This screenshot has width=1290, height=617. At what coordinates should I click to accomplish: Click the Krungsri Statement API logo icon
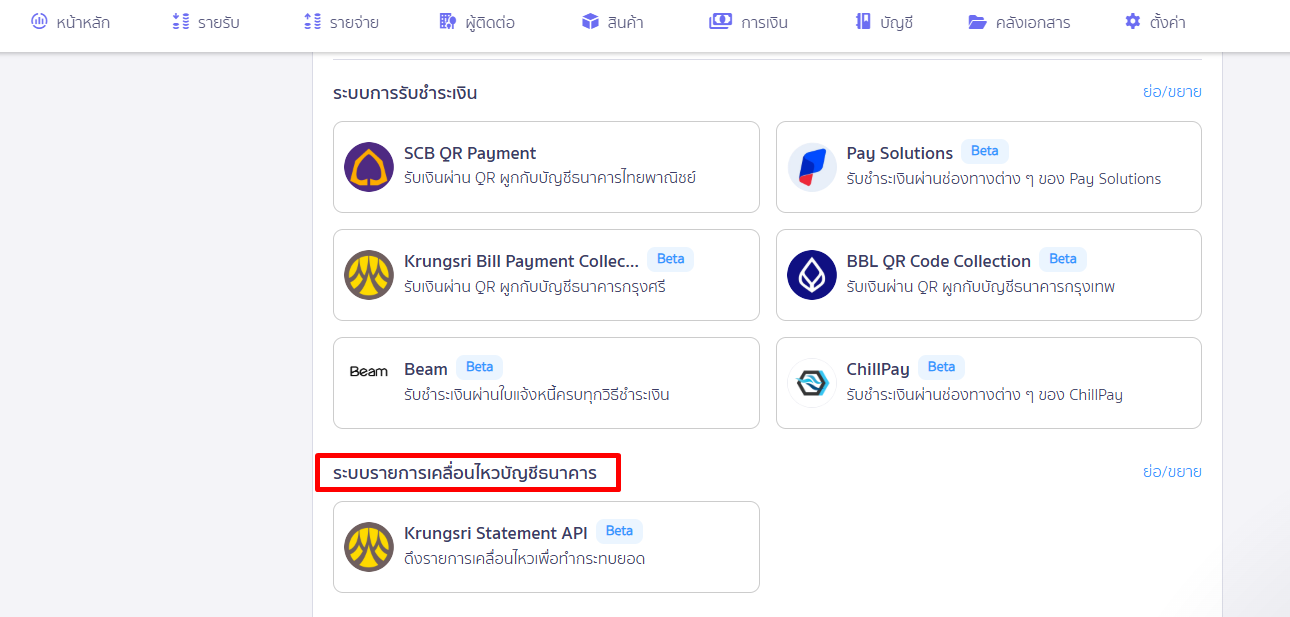pyautogui.click(x=369, y=547)
